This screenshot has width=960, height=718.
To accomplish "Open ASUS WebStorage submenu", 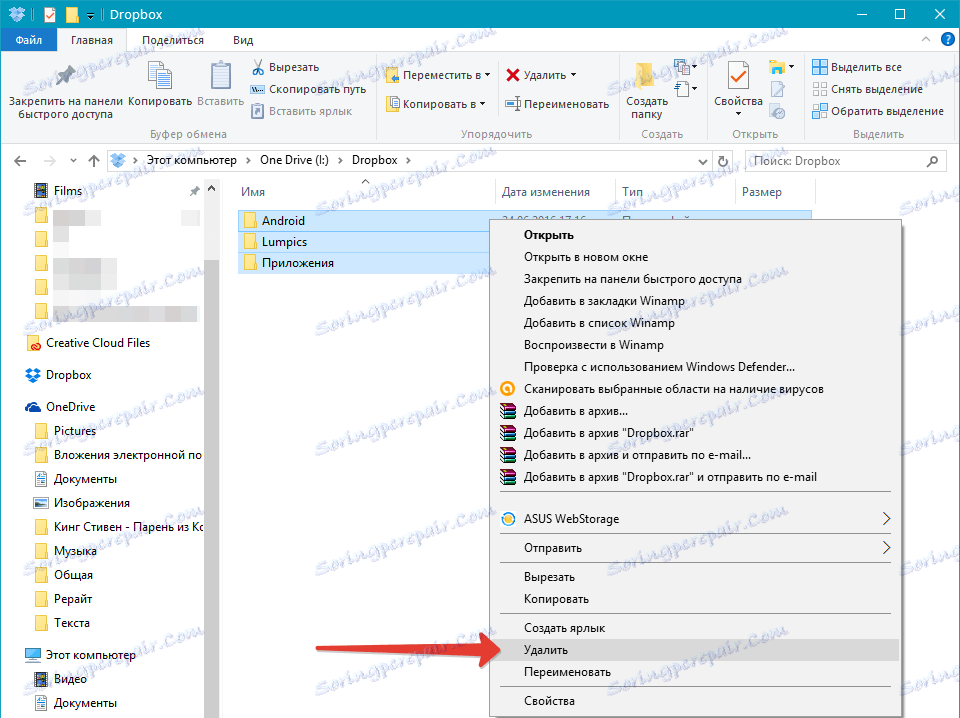I will point(696,519).
